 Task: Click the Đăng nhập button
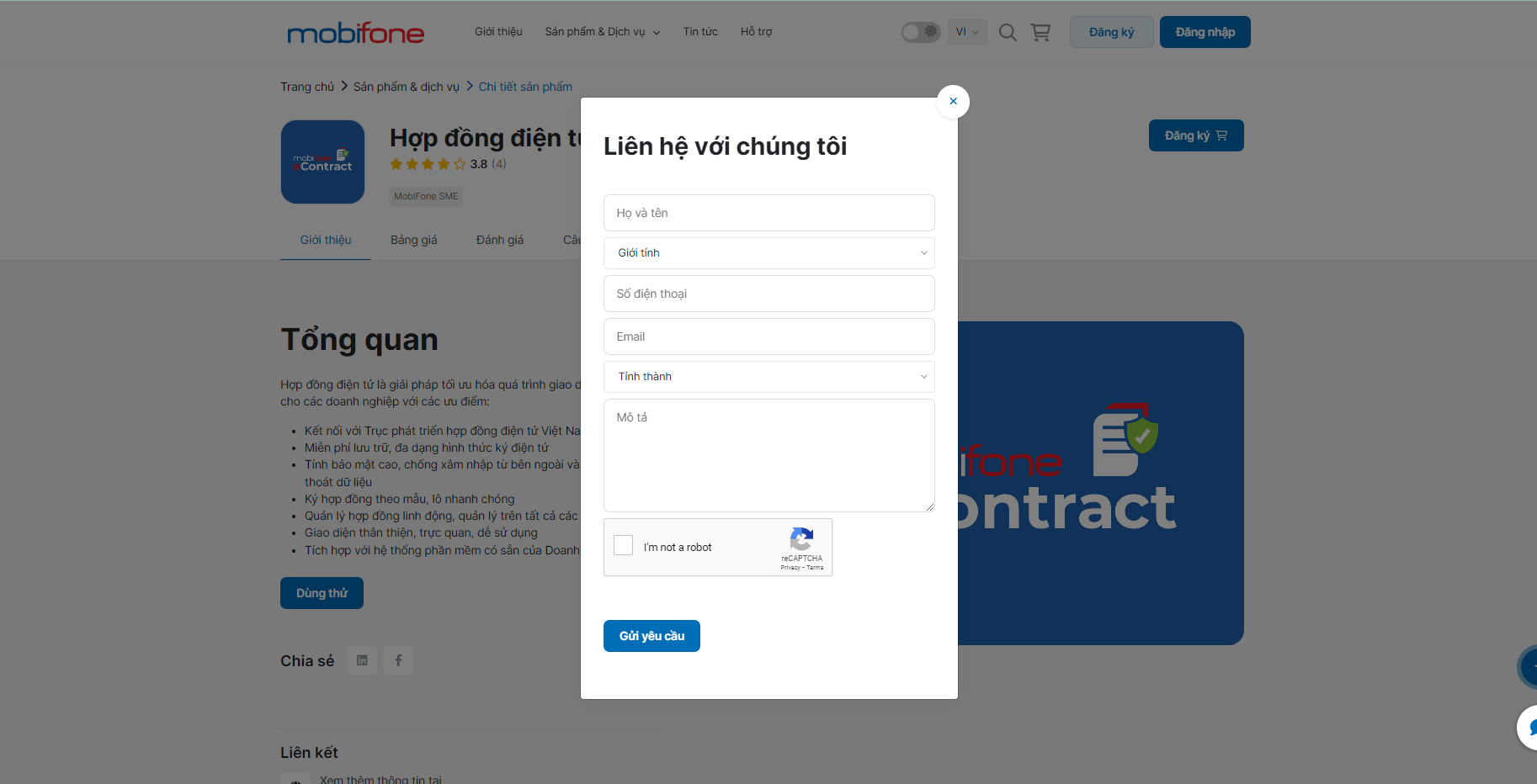click(1205, 32)
